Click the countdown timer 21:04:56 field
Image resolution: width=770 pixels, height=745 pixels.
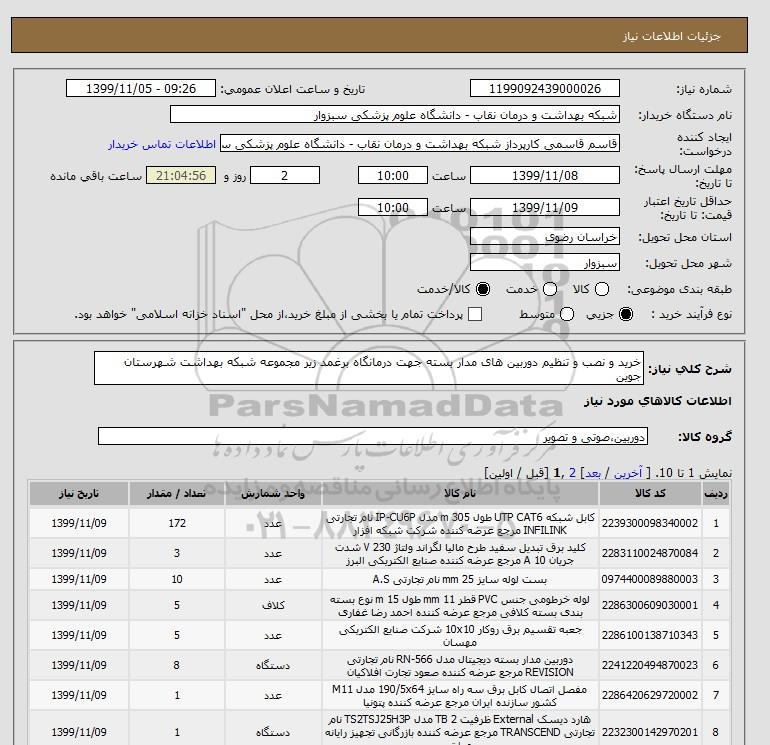click(181, 175)
